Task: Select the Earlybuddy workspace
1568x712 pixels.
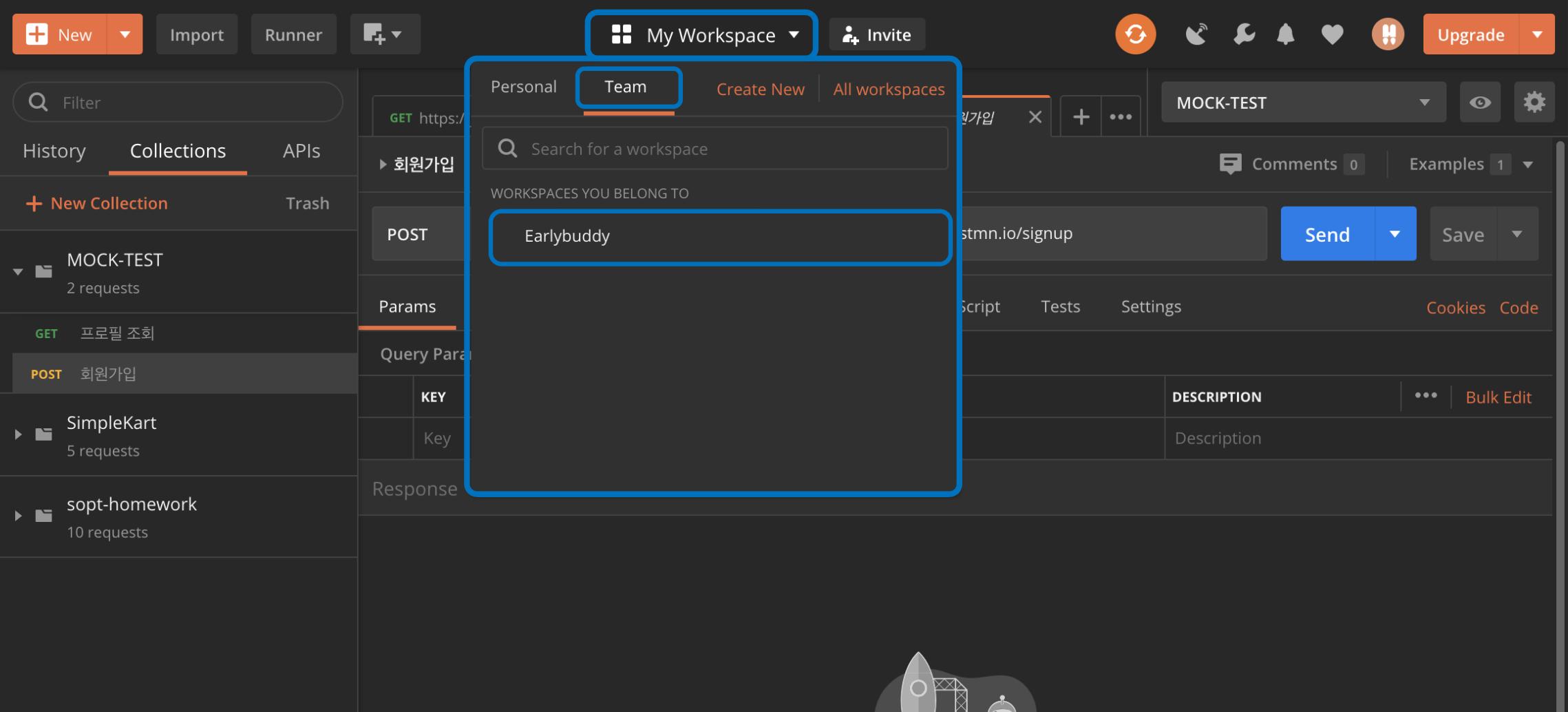Action: pos(720,236)
